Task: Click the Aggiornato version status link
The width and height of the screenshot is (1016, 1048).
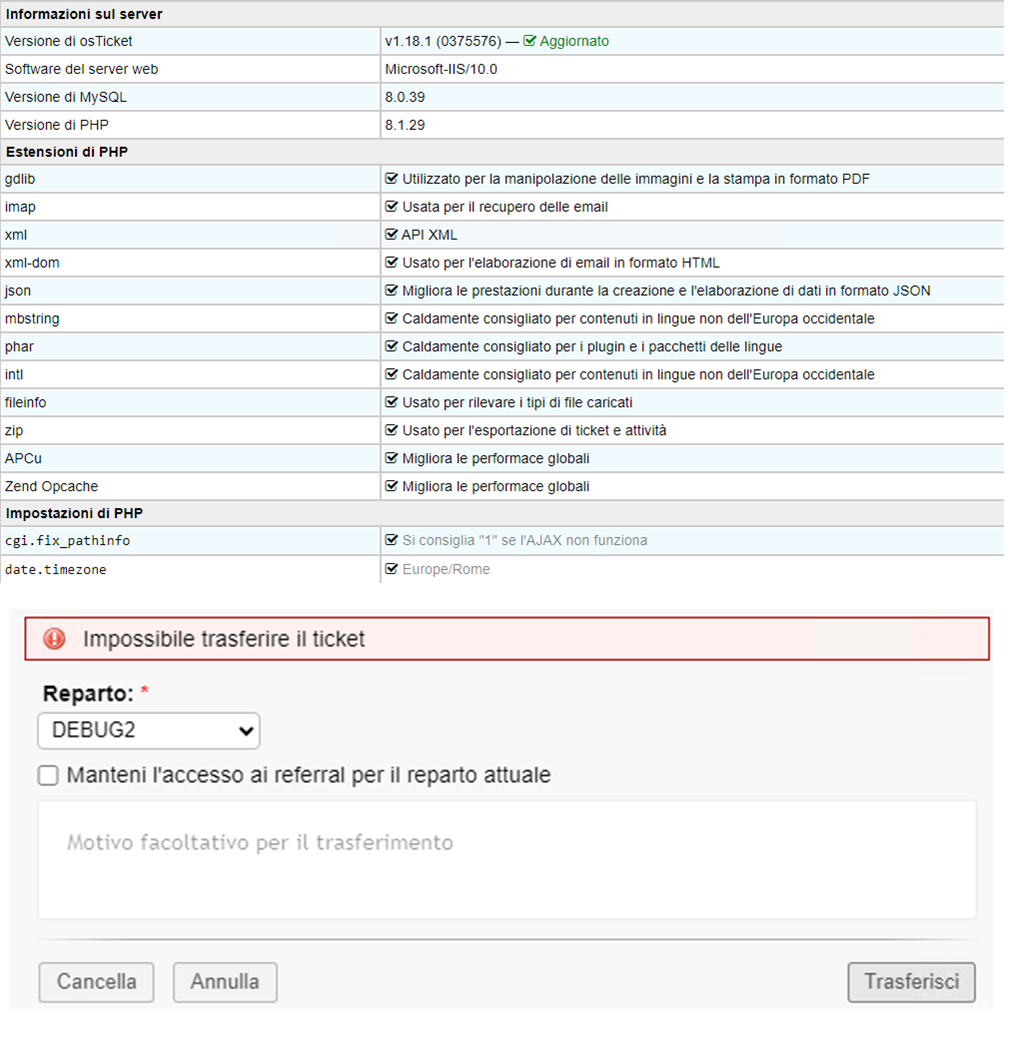Action: [574, 41]
